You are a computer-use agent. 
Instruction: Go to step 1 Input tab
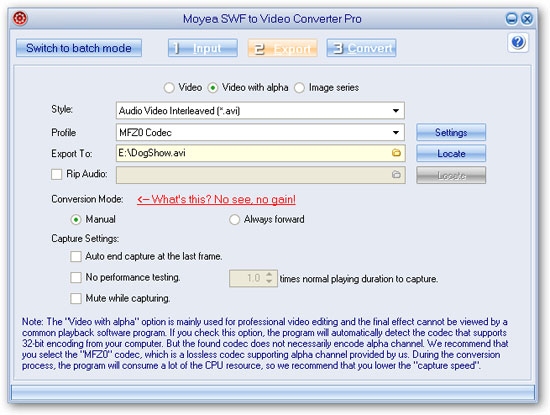(x=203, y=48)
